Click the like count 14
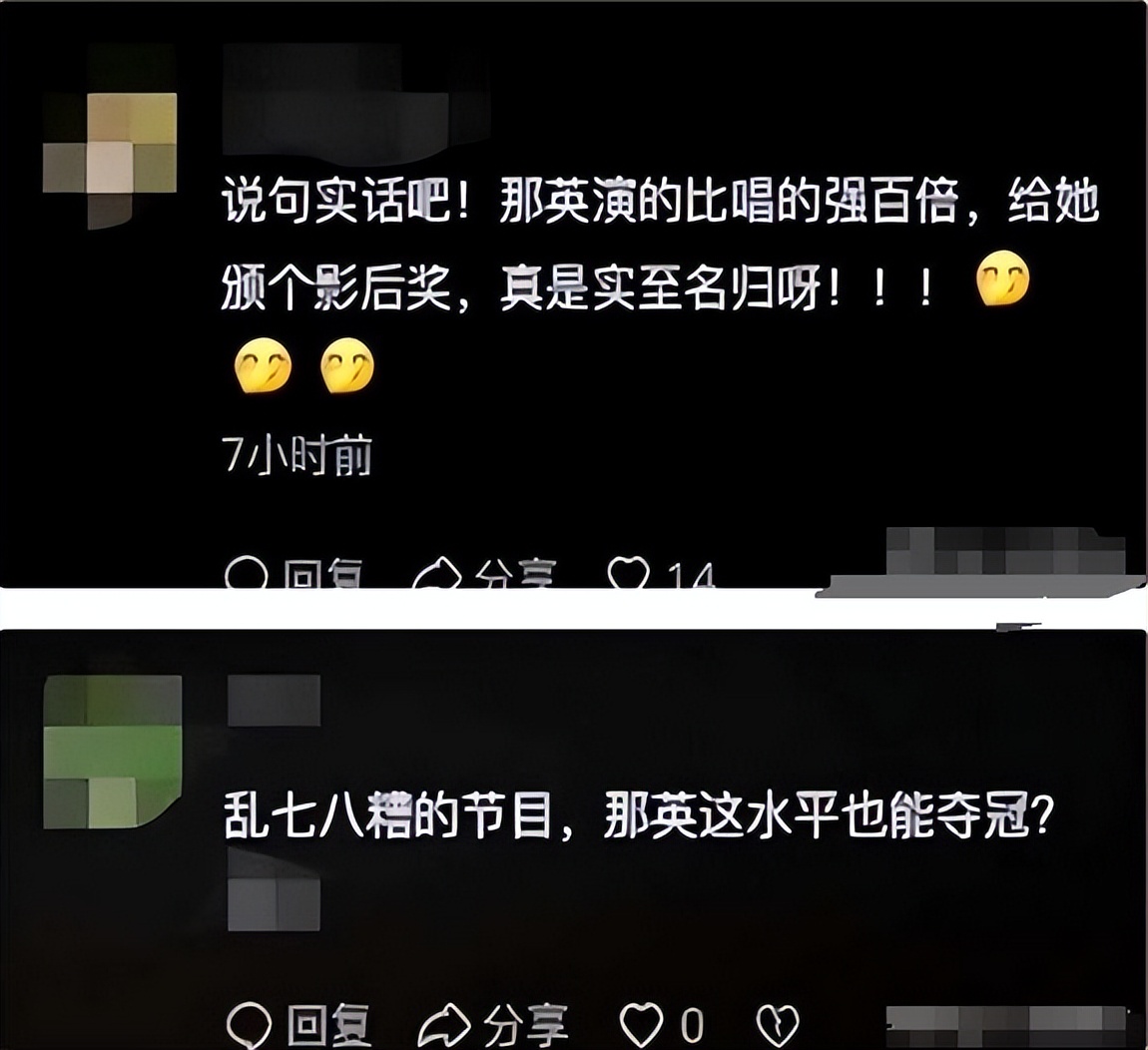Image resolution: width=1148 pixels, height=1050 pixels. pos(691,576)
